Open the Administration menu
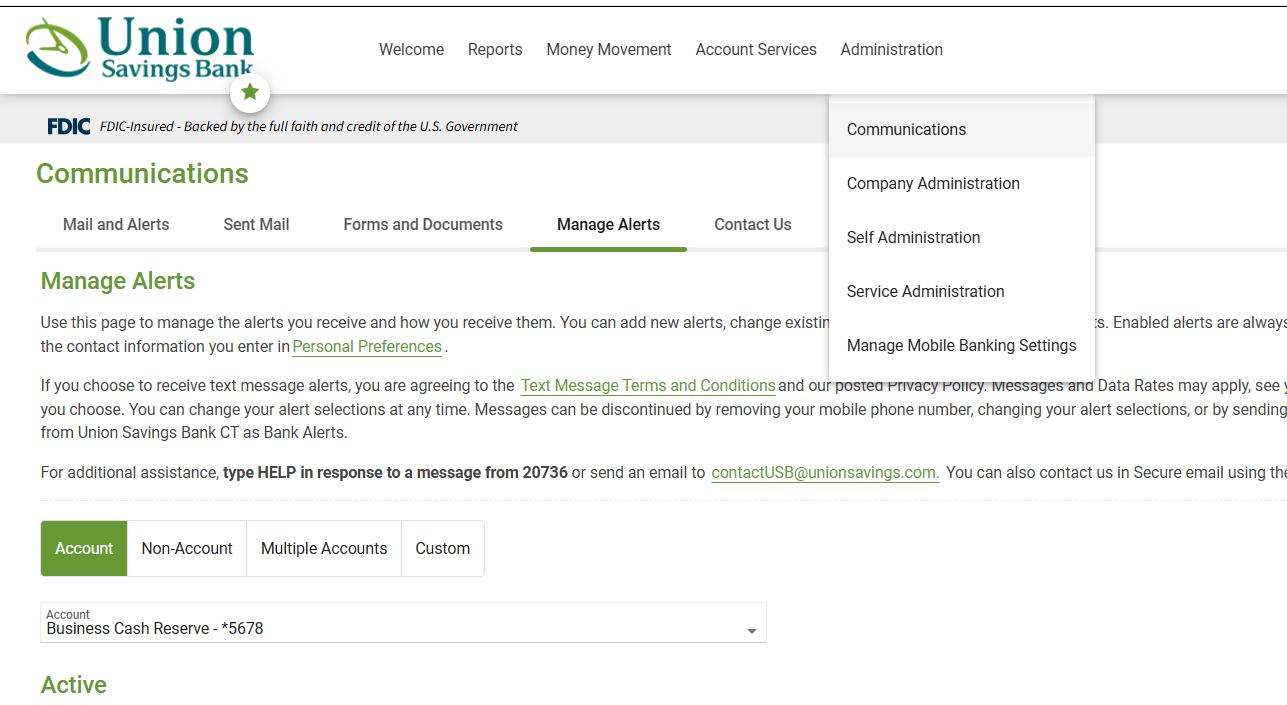Viewport: 1287px width, 705px height. (891, 49)
